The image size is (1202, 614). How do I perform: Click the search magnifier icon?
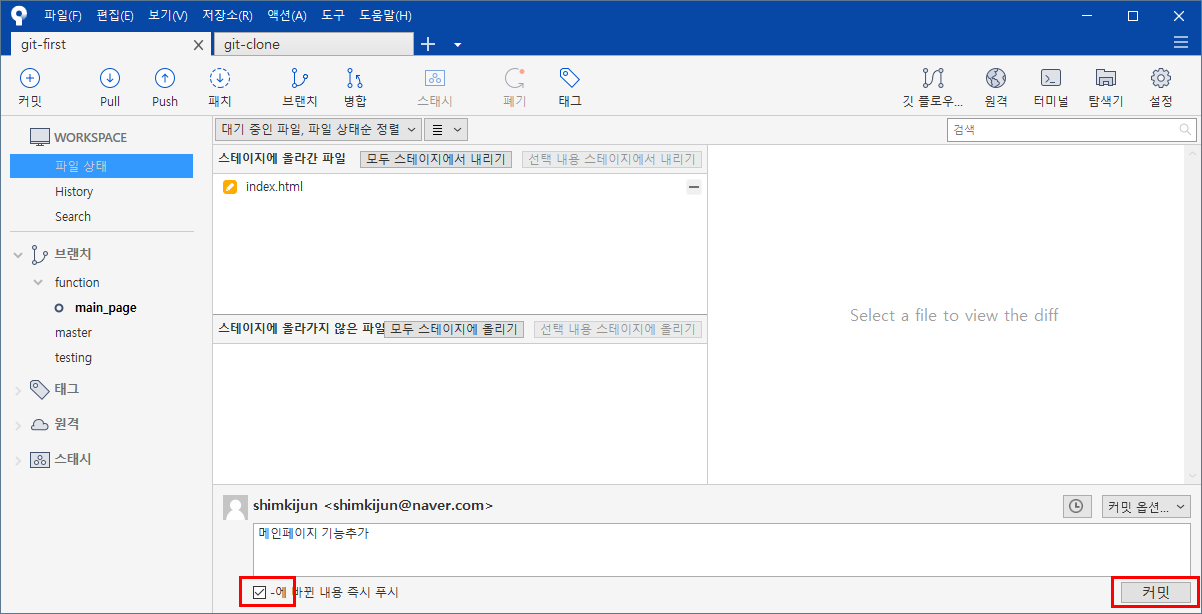1185,129
